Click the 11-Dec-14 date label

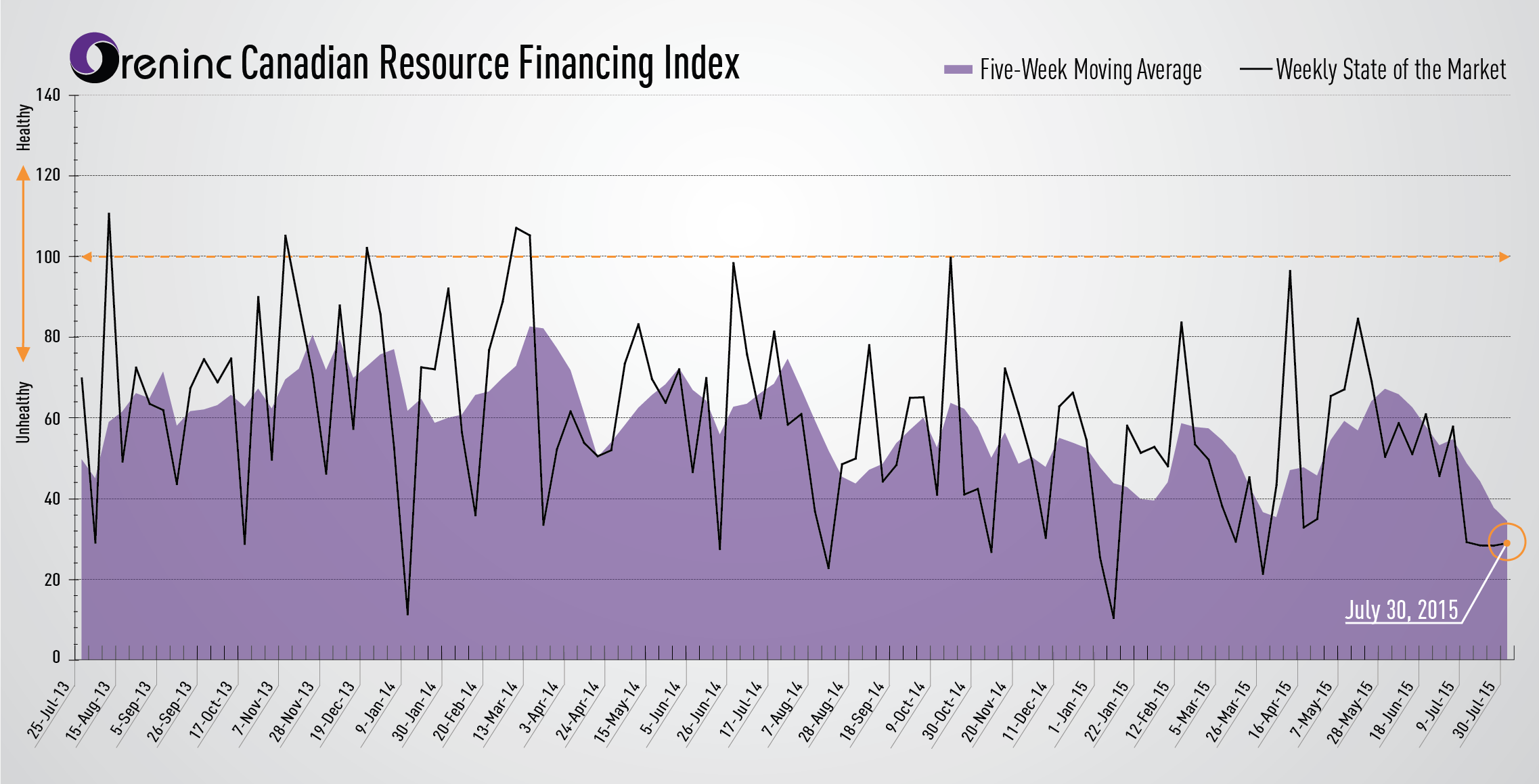coord(1025,710)
